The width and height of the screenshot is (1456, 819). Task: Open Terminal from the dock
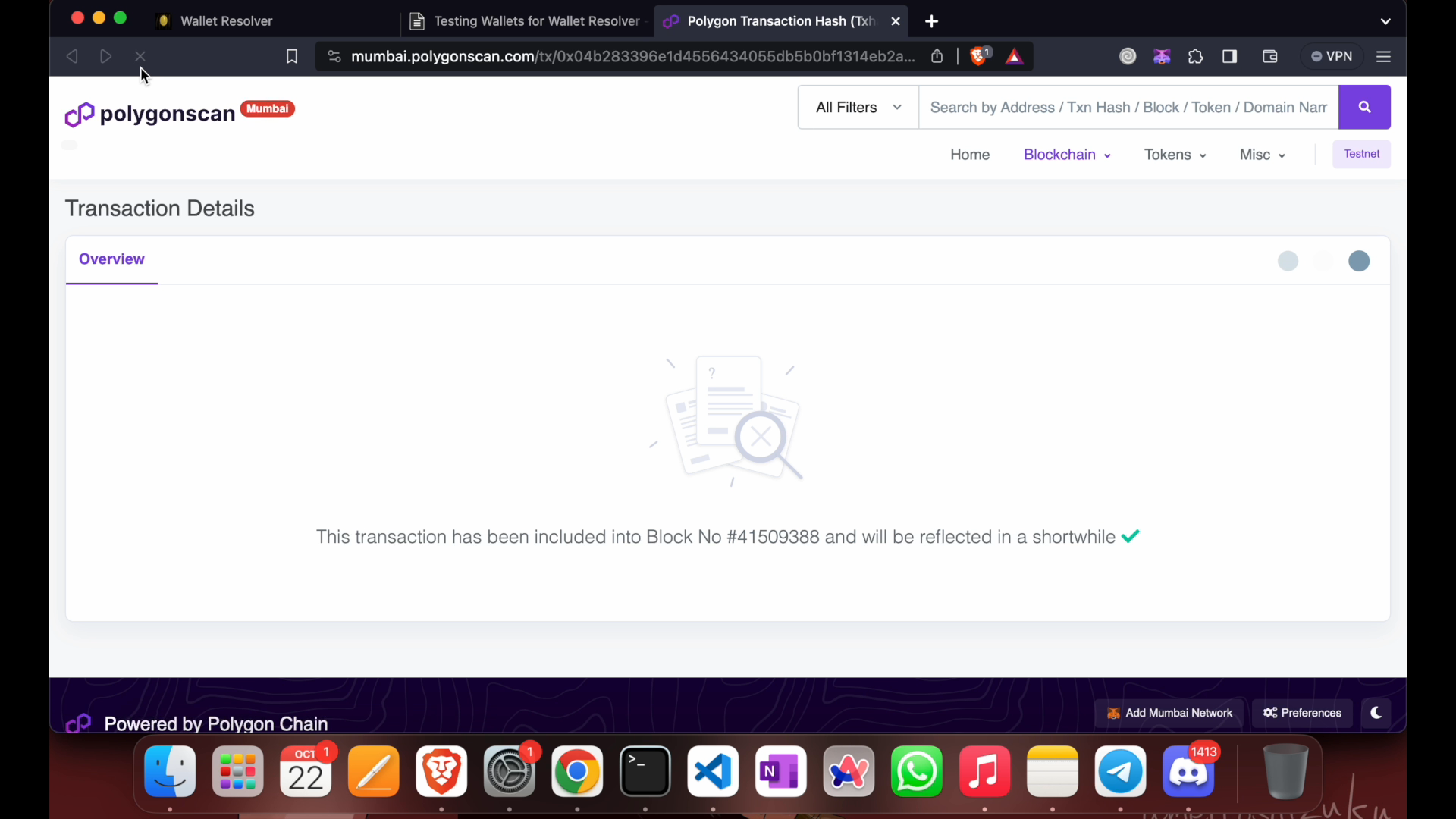click(x=645, y=772)
